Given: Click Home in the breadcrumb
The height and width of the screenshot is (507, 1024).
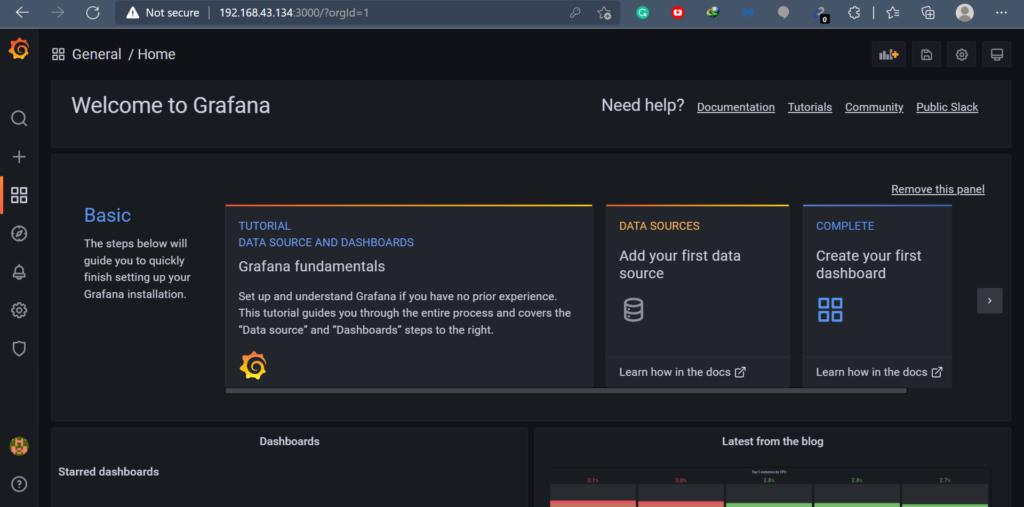Looking at the screenshot, I should (156, 54).
